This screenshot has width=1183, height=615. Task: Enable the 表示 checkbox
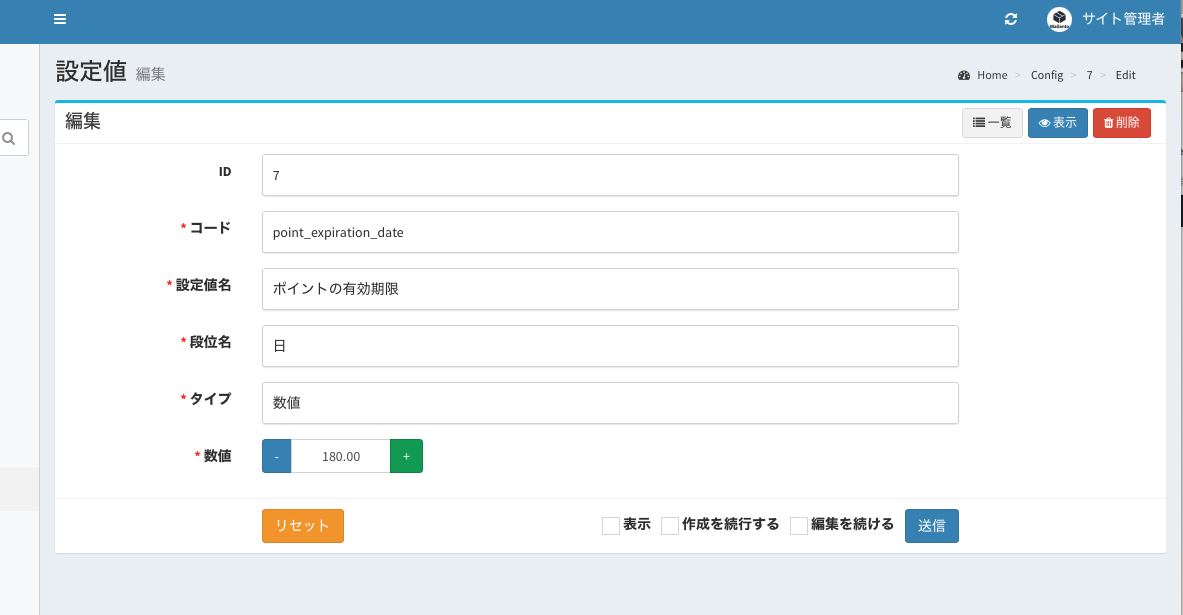611,526
